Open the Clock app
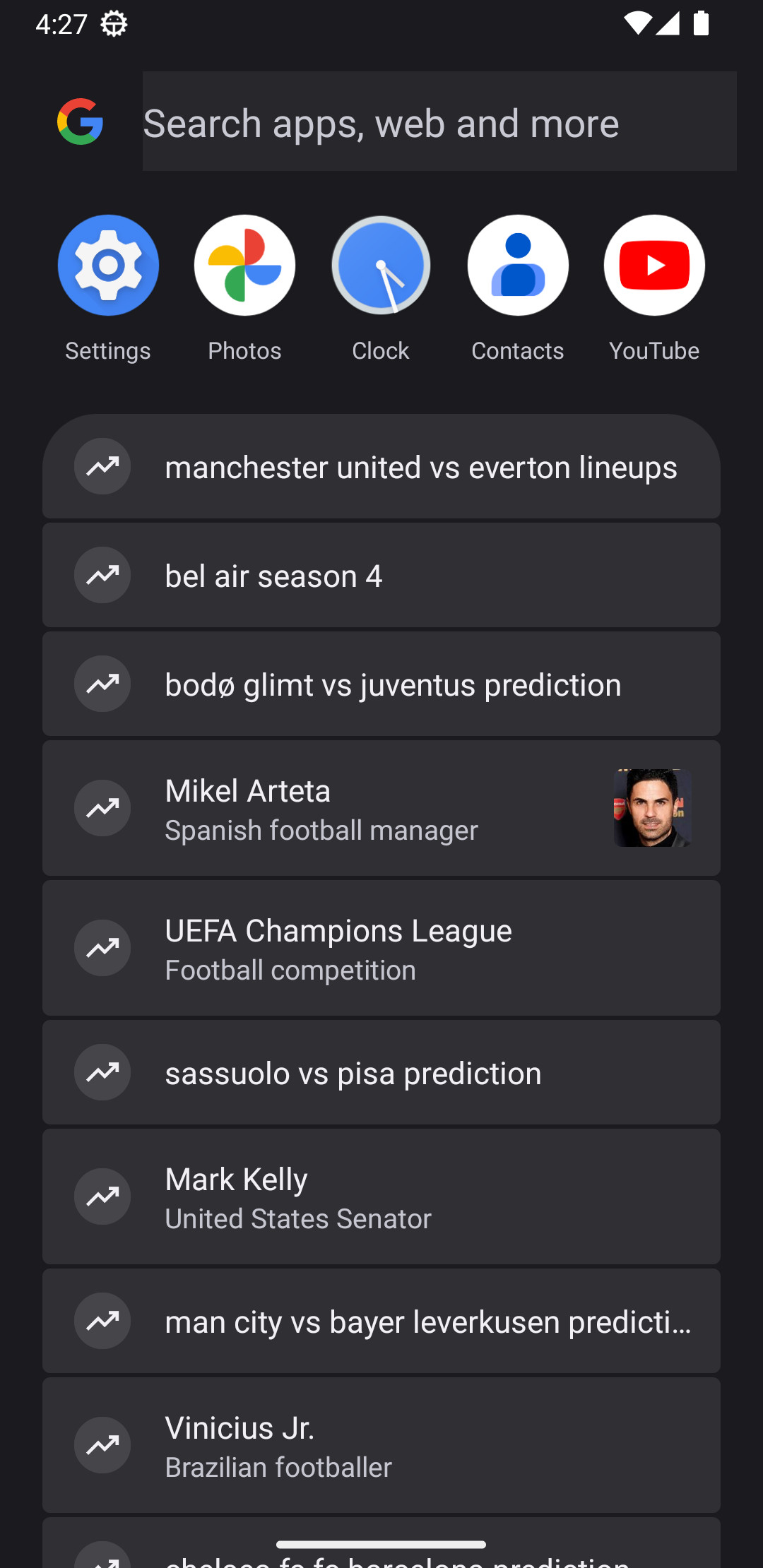 (x=381, y=266)
